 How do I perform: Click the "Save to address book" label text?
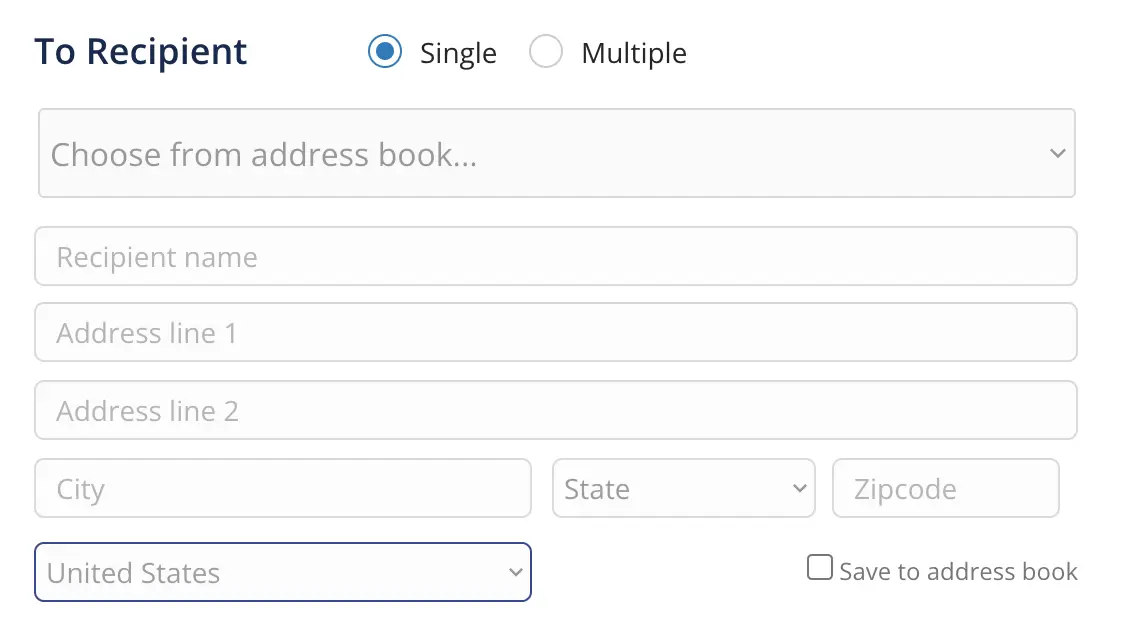[958, 572]
